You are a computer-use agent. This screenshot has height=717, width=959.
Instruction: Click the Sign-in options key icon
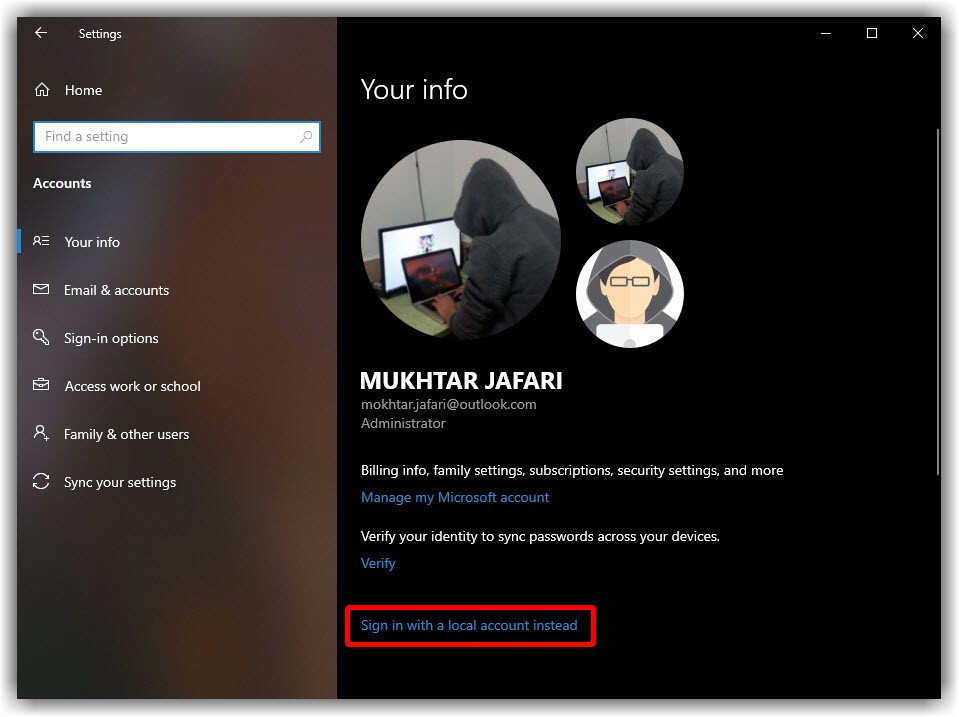[41, 337]
